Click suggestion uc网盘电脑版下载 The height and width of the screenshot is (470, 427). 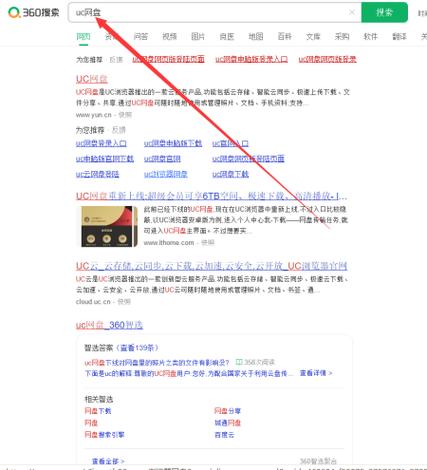pos(173,143)
